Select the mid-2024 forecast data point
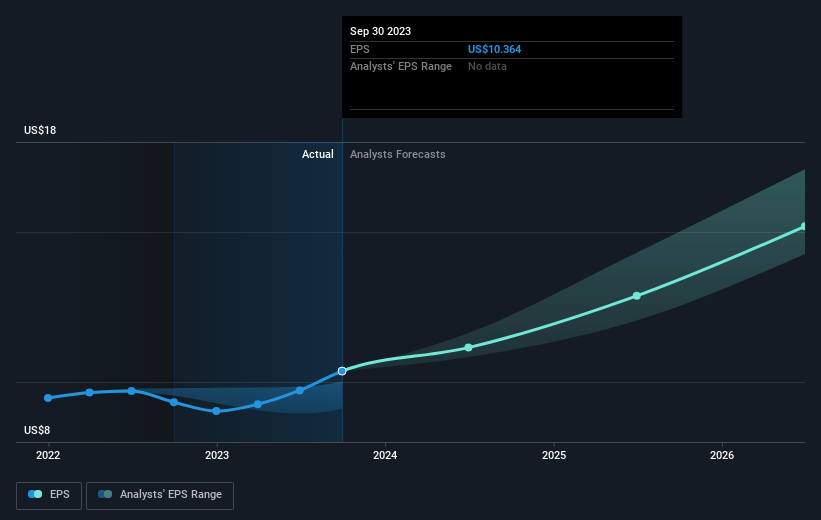 [x=469, y=348]
